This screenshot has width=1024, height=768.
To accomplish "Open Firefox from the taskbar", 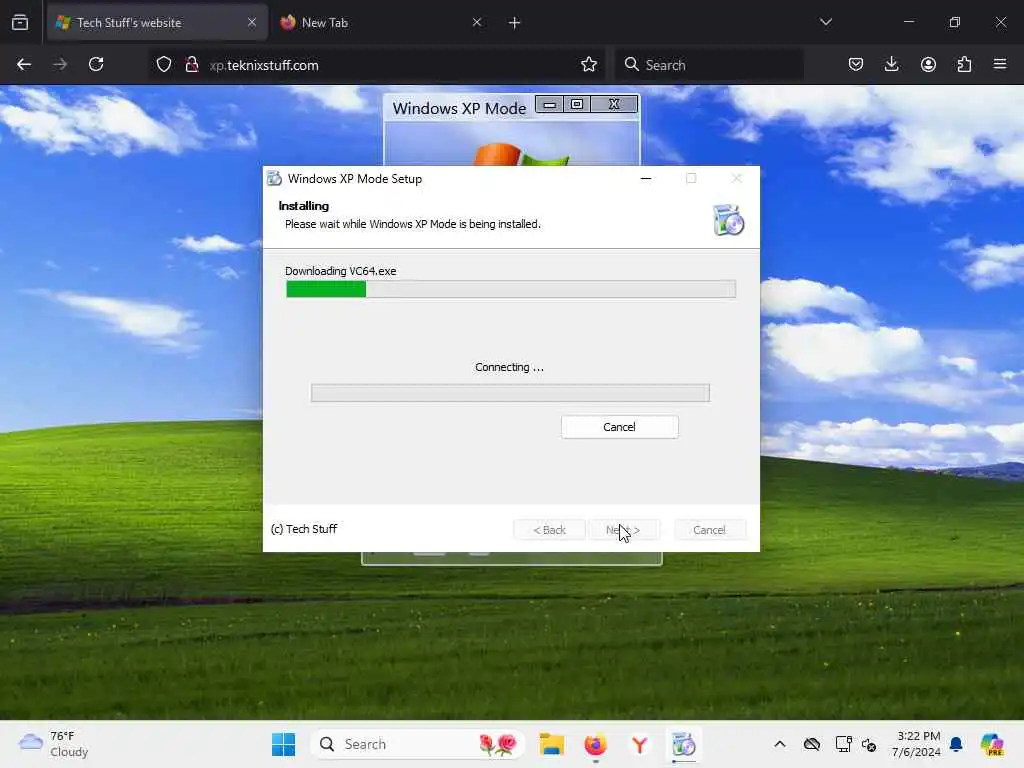I will (x=596, y=744).
